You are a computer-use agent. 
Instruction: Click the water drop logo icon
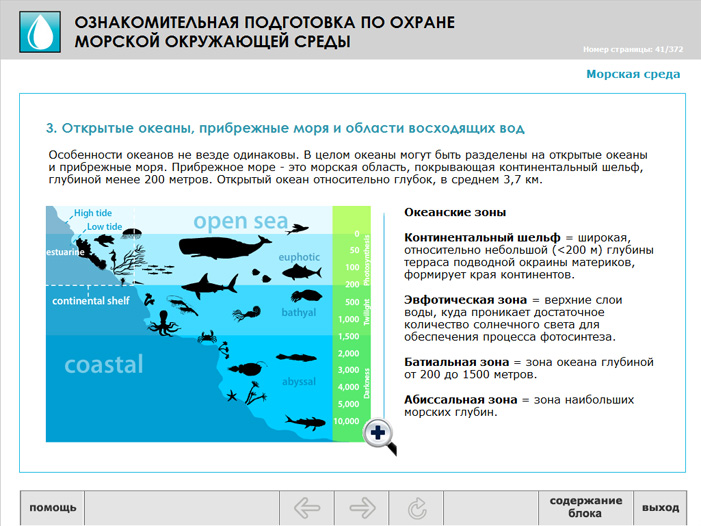40,32
